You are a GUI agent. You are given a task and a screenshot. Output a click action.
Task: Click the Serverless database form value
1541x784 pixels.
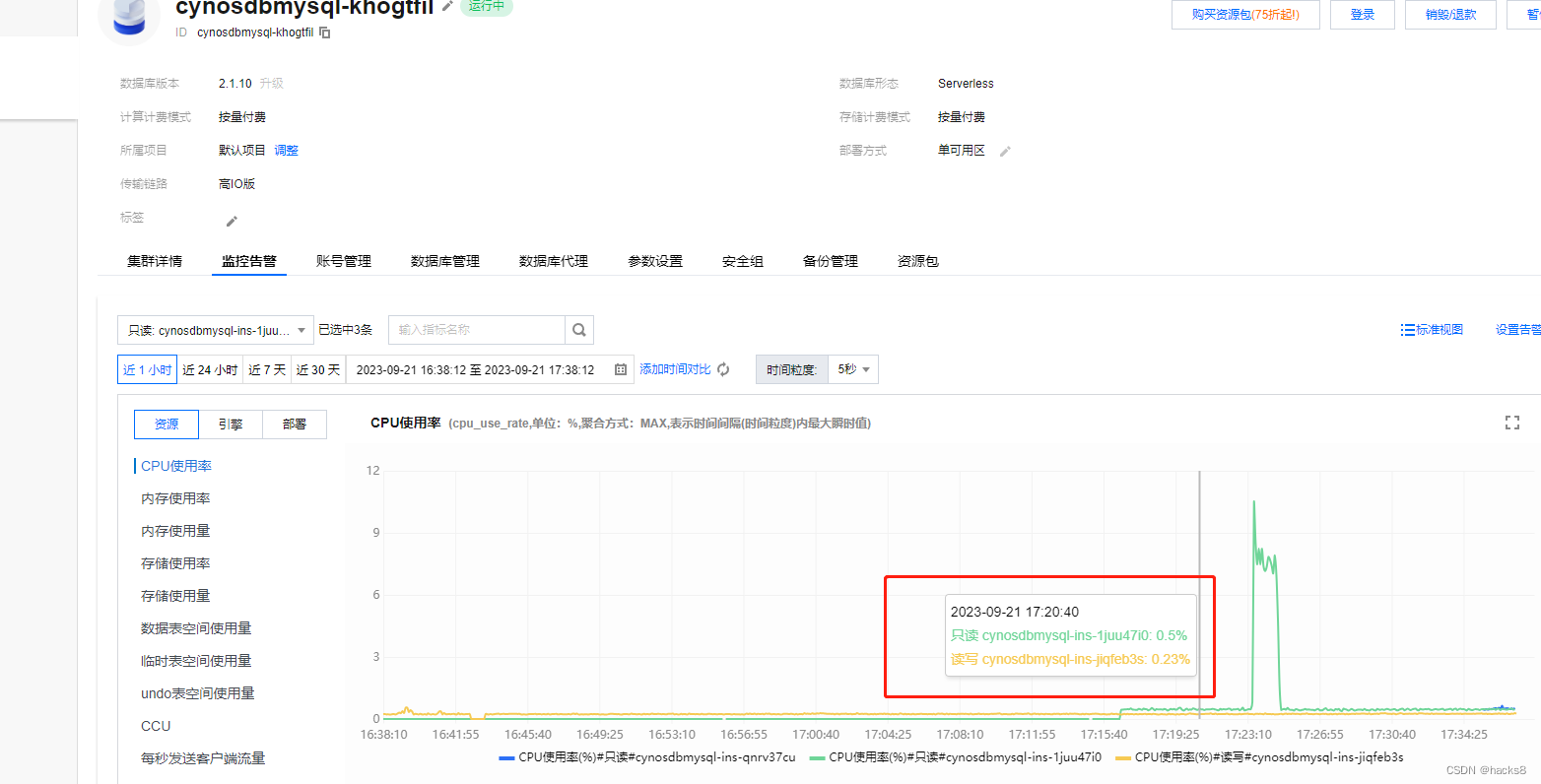pyautogui.click(x=966, y=84)
